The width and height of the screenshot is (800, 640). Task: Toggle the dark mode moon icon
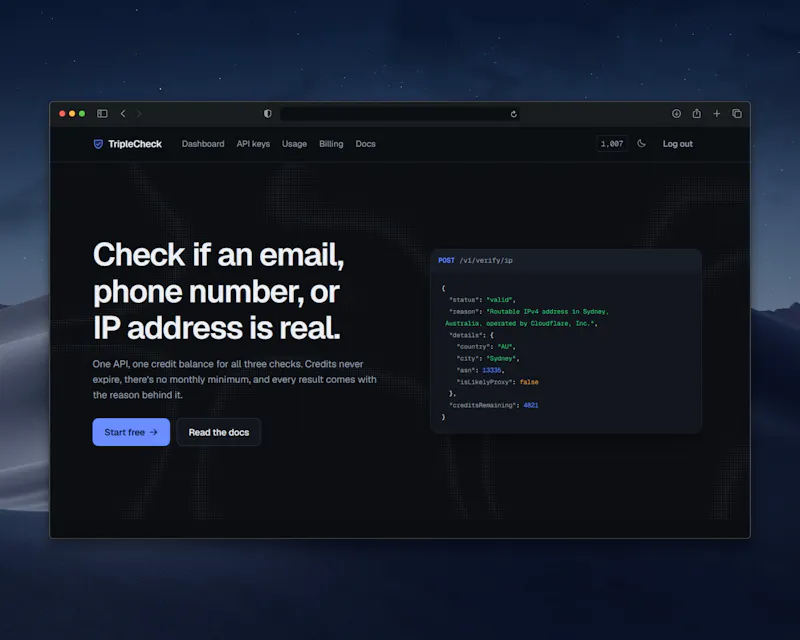coord(641,144)
